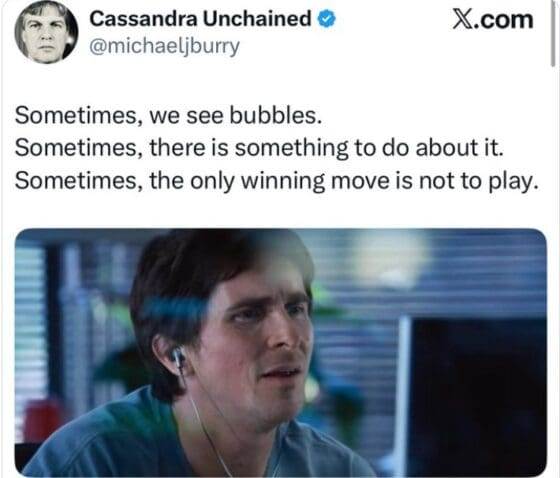Viewport: 560px width, 478px height.
Task: Select the "only winning move" tweet line
Action: [x=276, y=181]
